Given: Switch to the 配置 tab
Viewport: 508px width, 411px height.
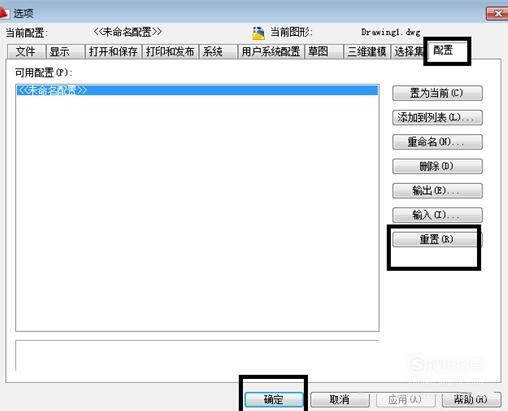Looking at the screenshot, I should [x=447, y=51].
